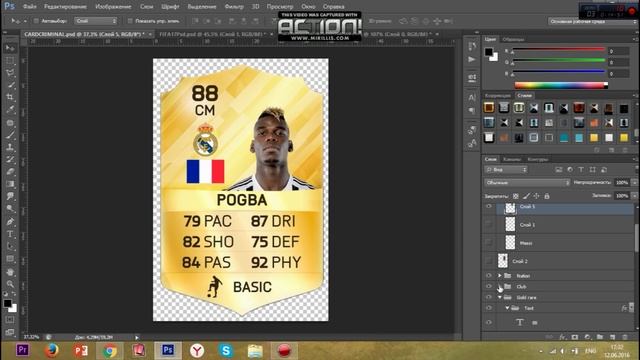Hide the Text group

[x=489, y=308]
